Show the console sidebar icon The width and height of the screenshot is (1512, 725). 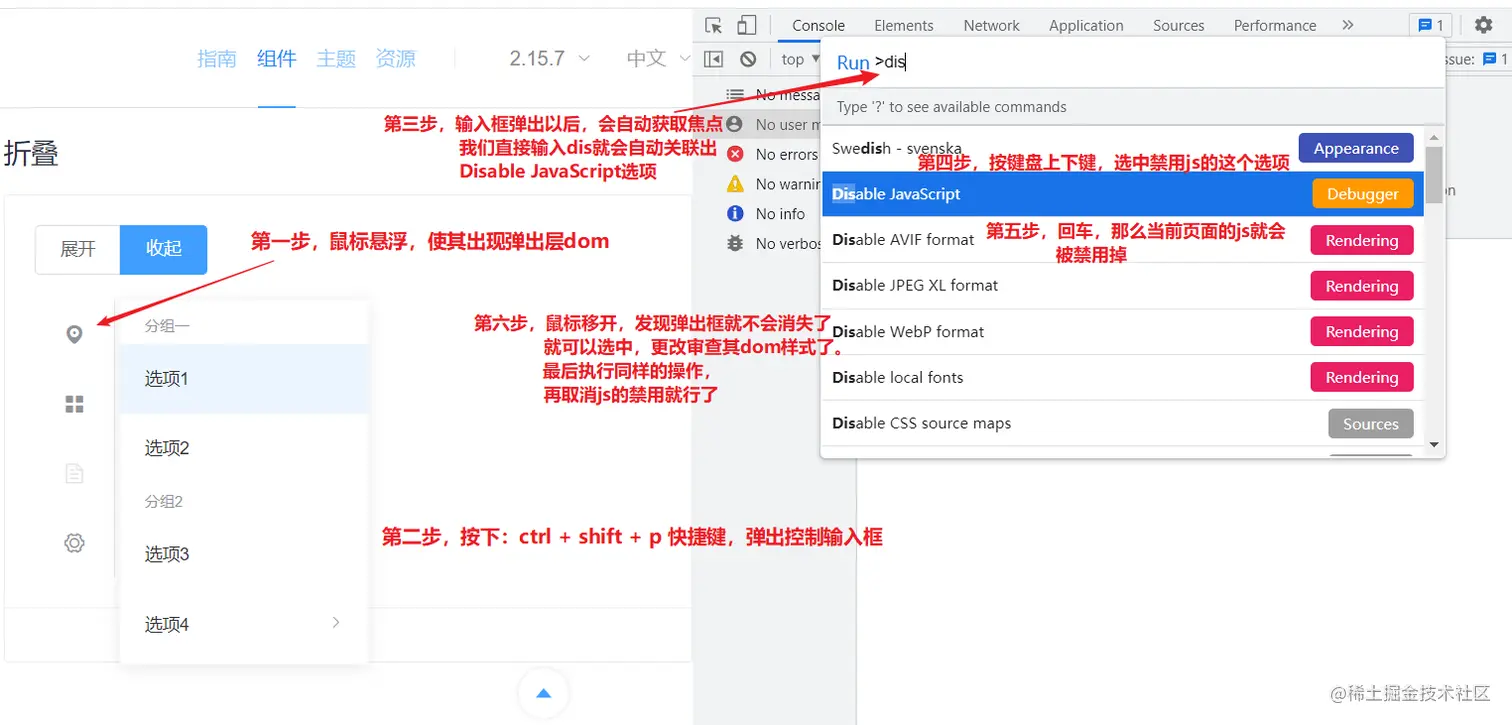(x=713, y=59)
